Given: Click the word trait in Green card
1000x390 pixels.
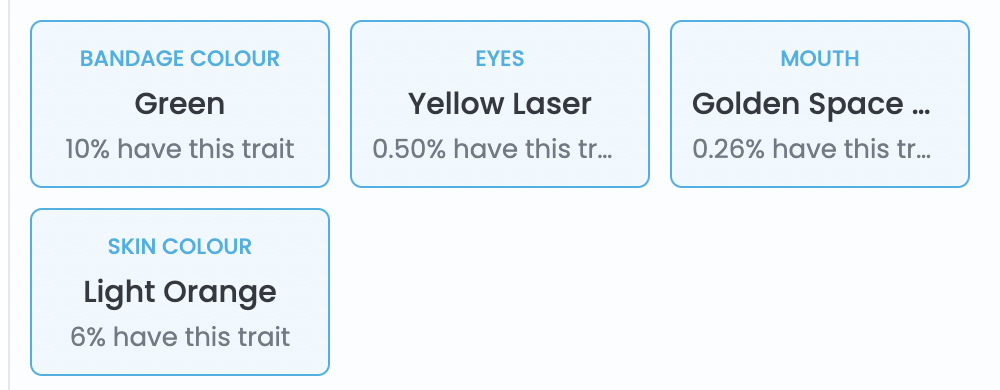Looking at the screenshot, I should [x=268, y=149].
